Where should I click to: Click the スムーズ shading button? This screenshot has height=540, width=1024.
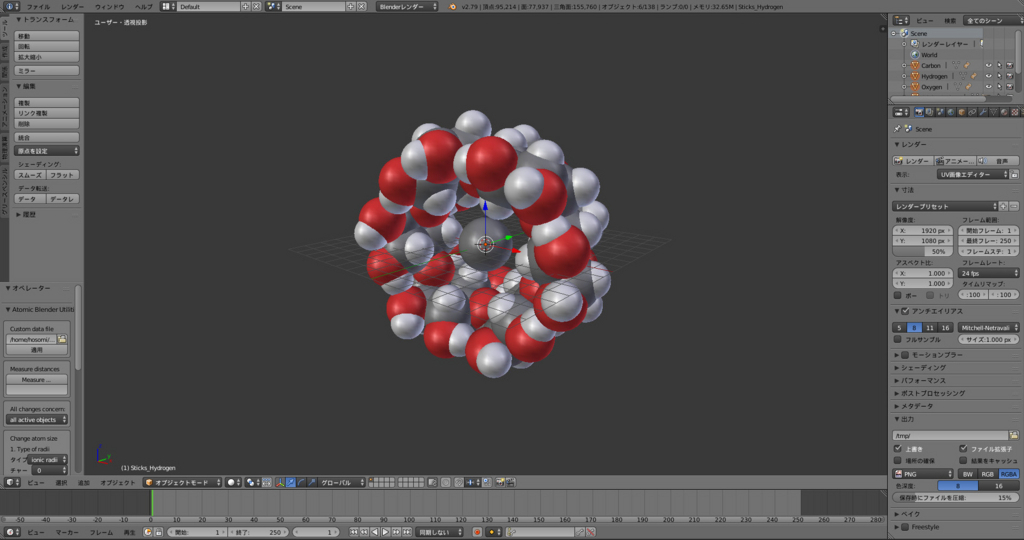tap(30, 175)
